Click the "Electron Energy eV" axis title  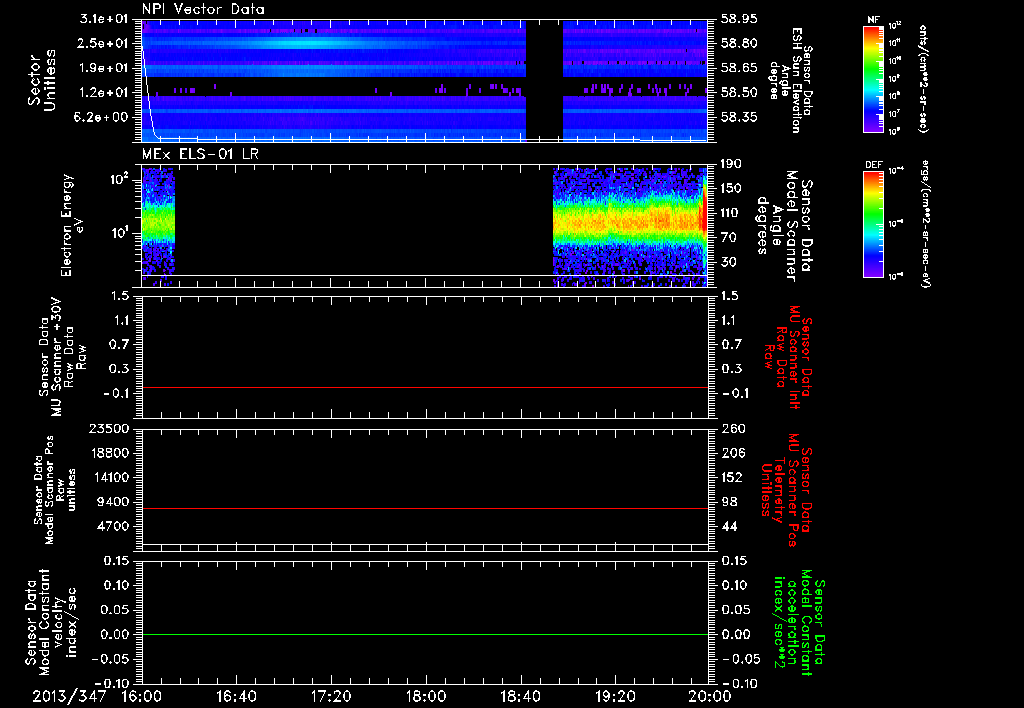click(x=72, y=225)
